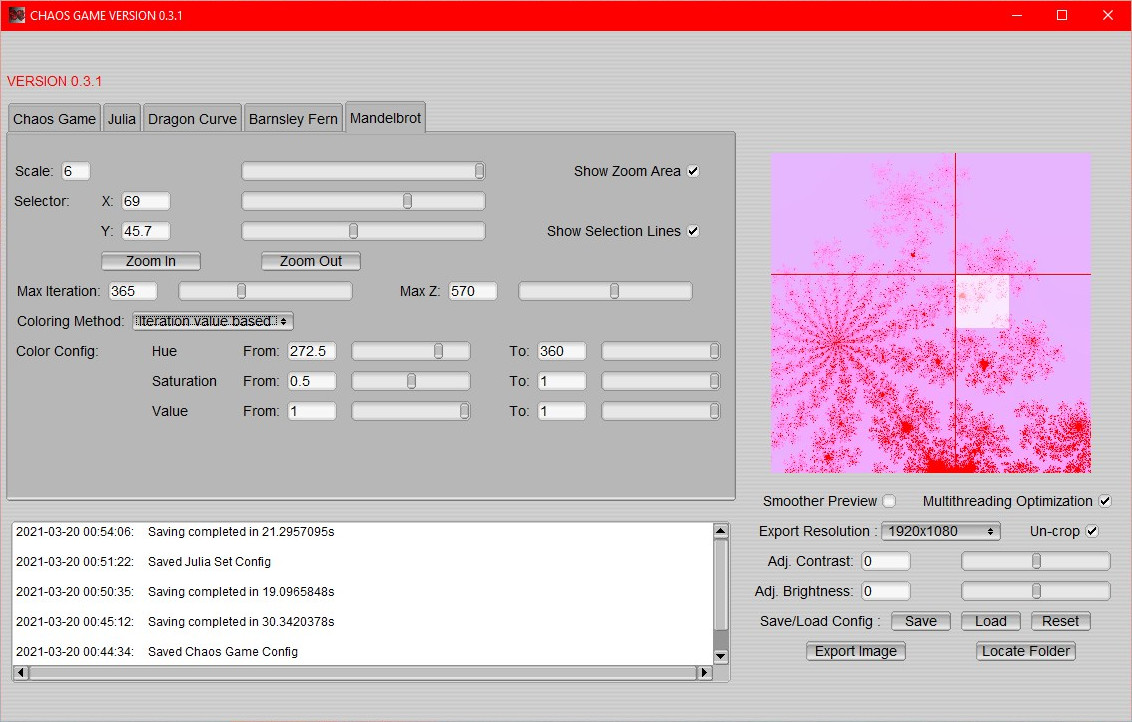Select the Barnsley Fern tab
1132x722 pixels.
tap(293, 117)
